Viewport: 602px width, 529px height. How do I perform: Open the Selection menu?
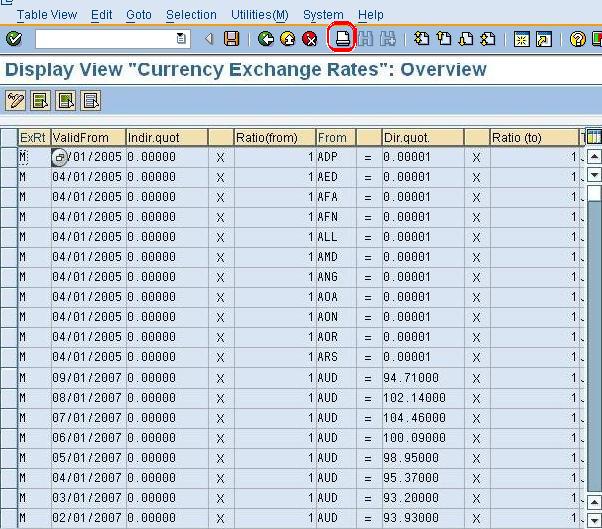click(191, 15)
